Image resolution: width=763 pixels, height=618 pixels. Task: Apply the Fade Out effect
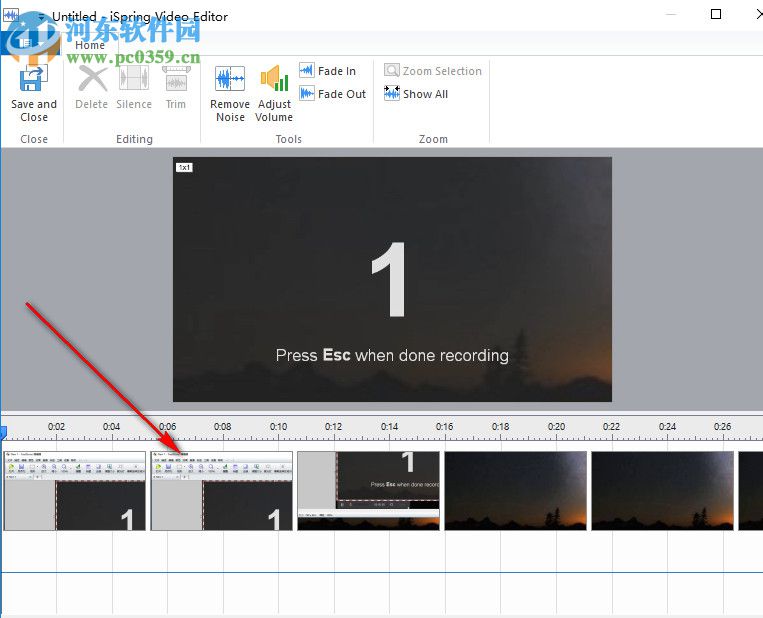pos(332,94)
